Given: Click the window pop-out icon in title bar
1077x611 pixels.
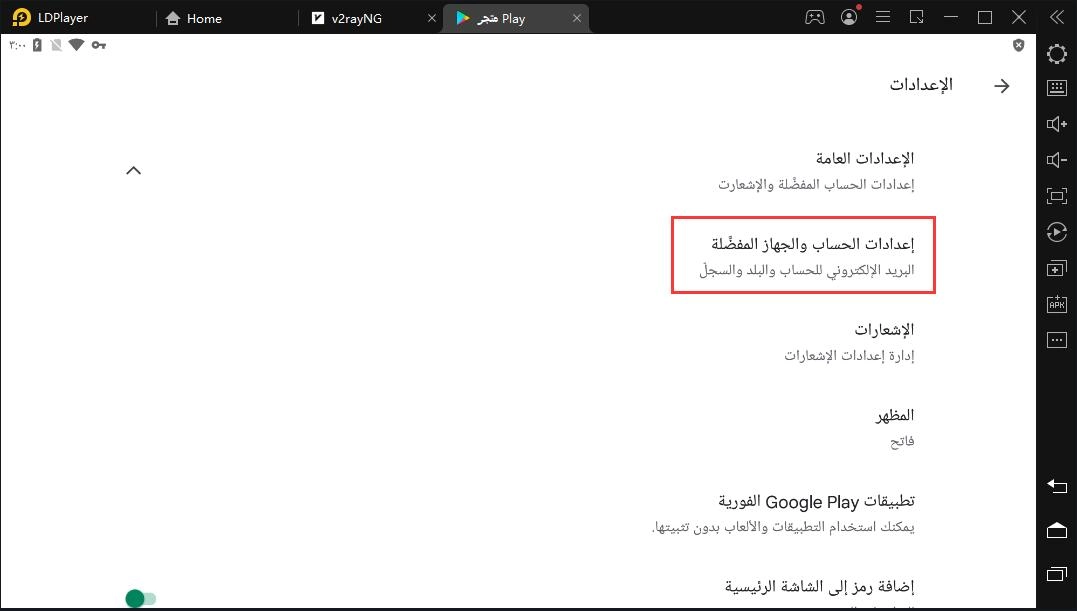Looking at the screenshot, I should [x=916, y=17].
